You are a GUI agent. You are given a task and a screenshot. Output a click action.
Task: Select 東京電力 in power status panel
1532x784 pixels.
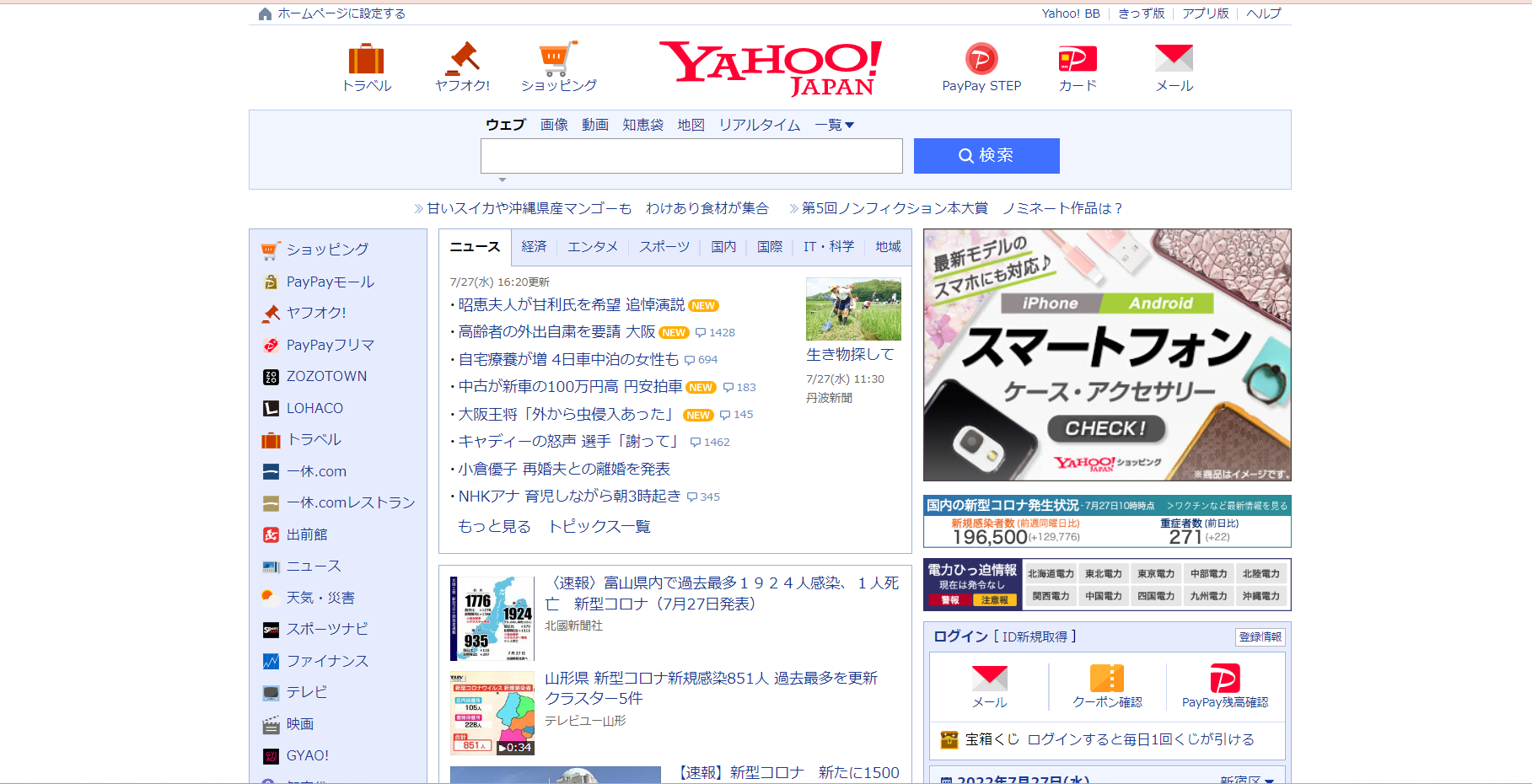coord(1155,573)
